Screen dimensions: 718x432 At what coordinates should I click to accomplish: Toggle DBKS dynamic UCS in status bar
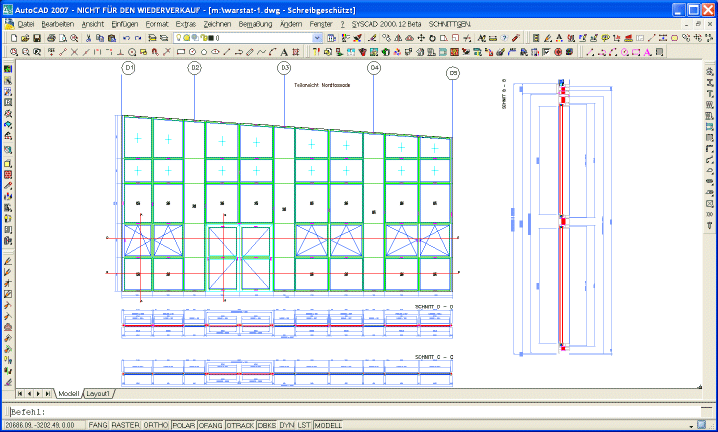click(x=267, y=425)
